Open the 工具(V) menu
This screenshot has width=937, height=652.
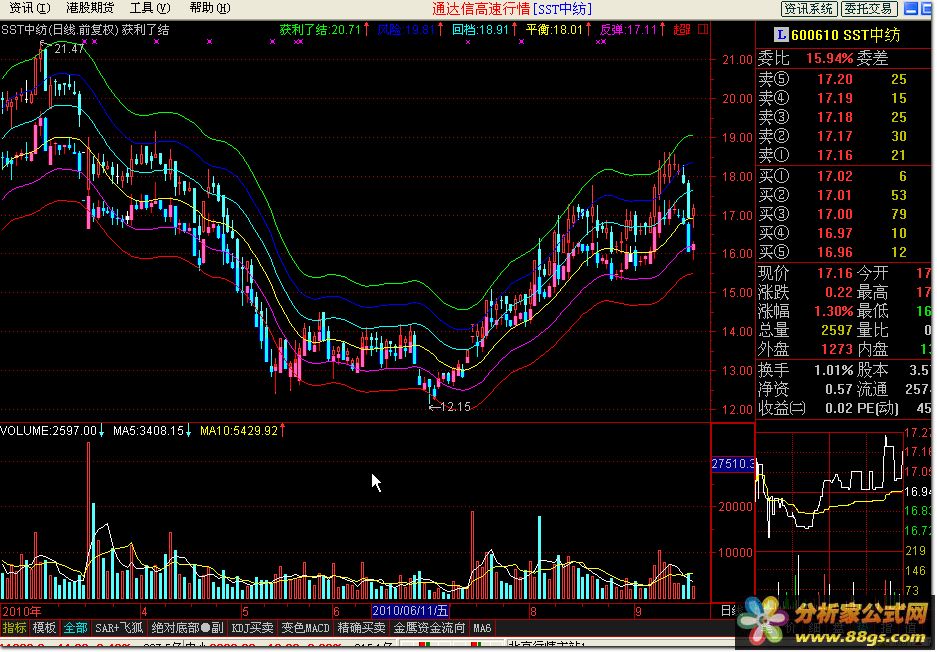(x=149, y=8)
